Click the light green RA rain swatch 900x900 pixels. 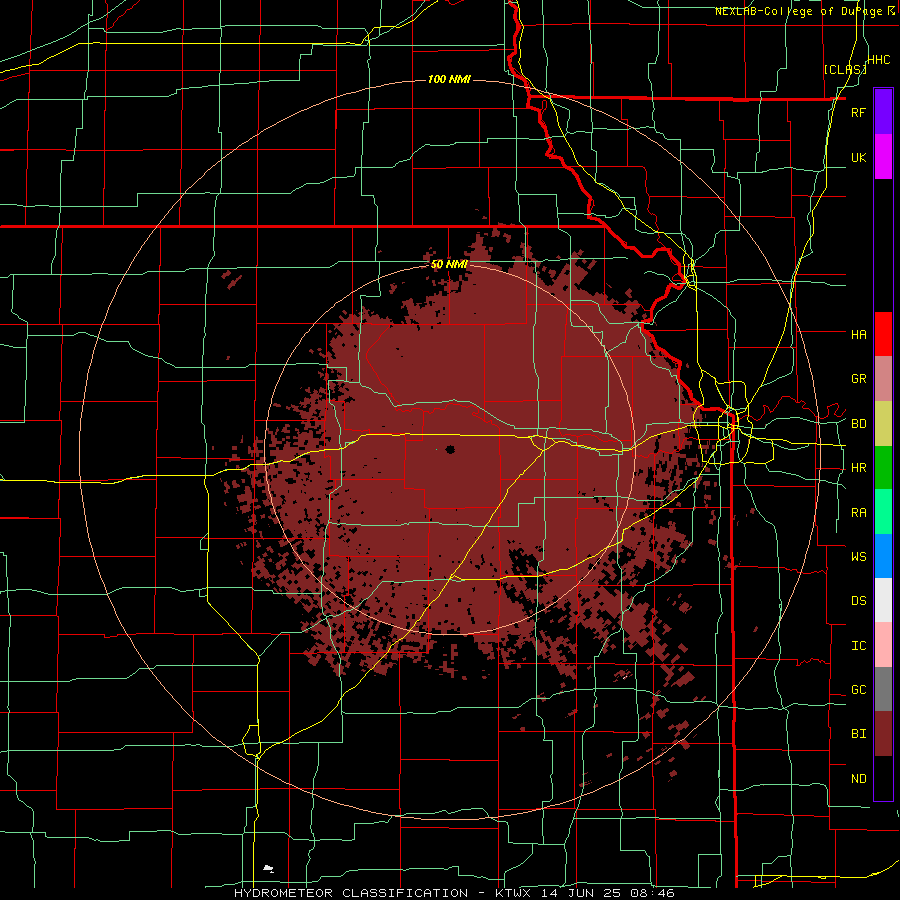[x=883, y=512]
